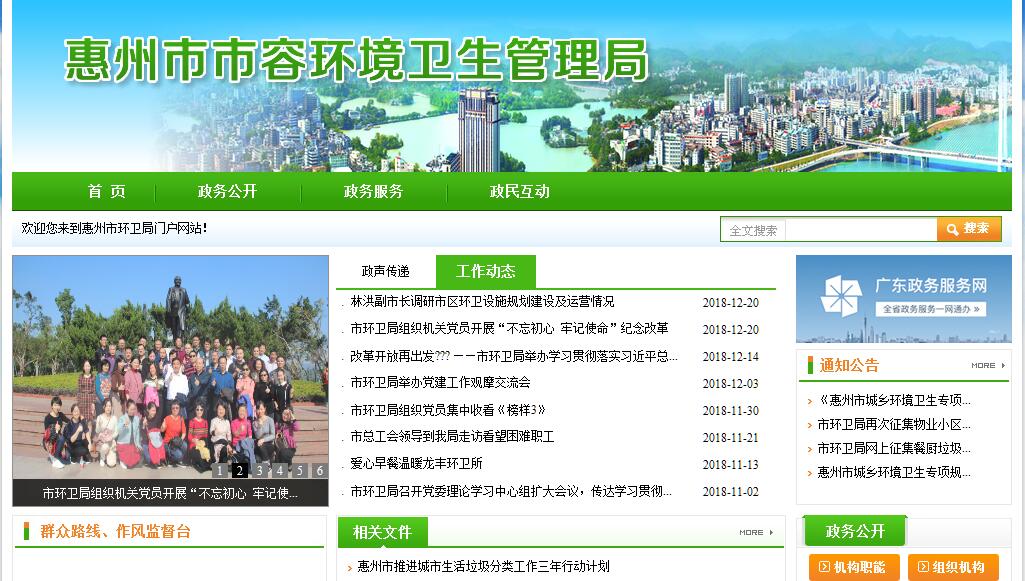Viewport: 1025px width, 581px height.
Task: Open news 爱心早餐温暖龙丰环卫所
Action: (x=416, y=463)
